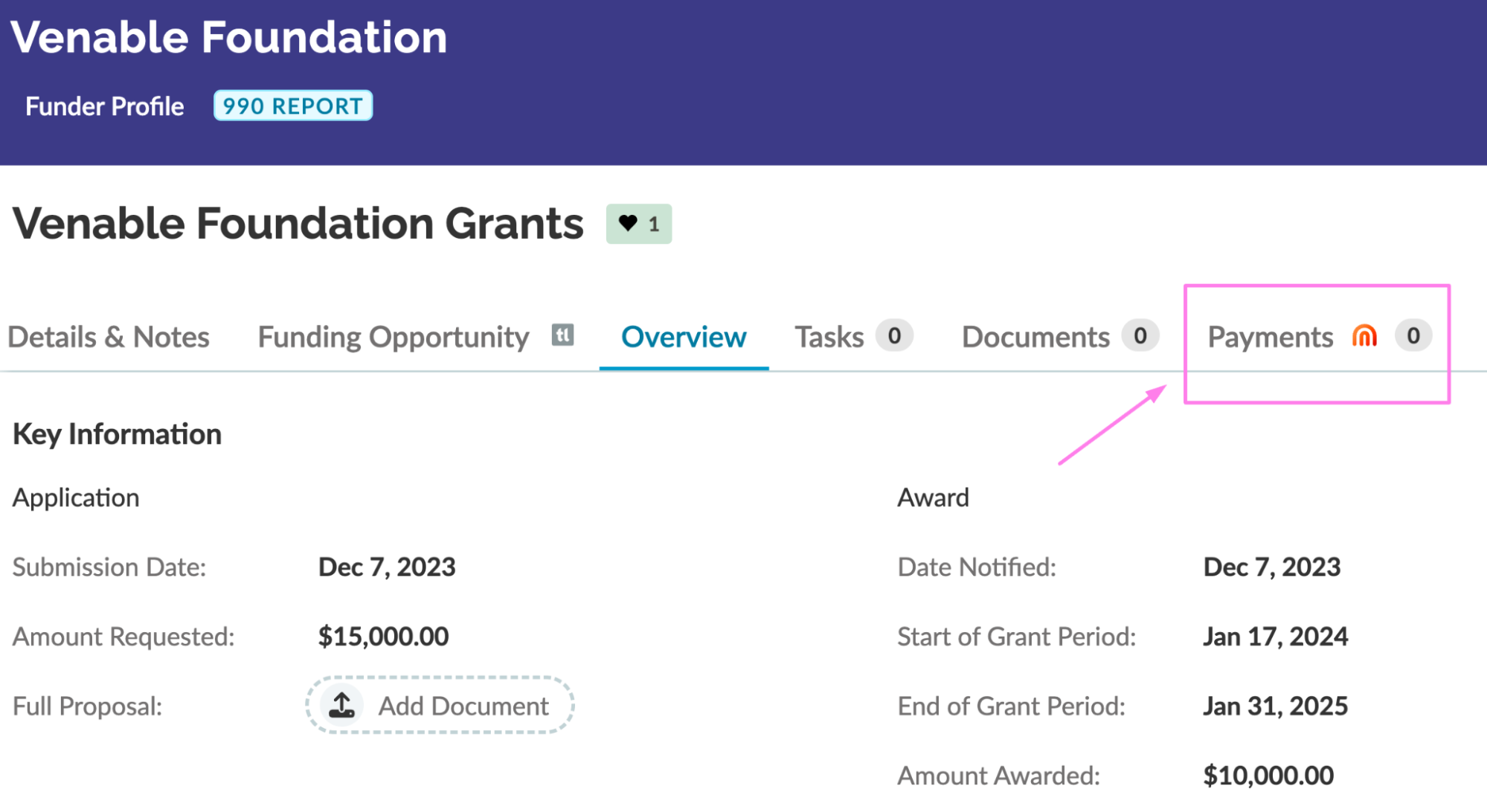Open the Funding Opportunity tab
This screenshot has width=1487, height=812.
pos(394,338)
